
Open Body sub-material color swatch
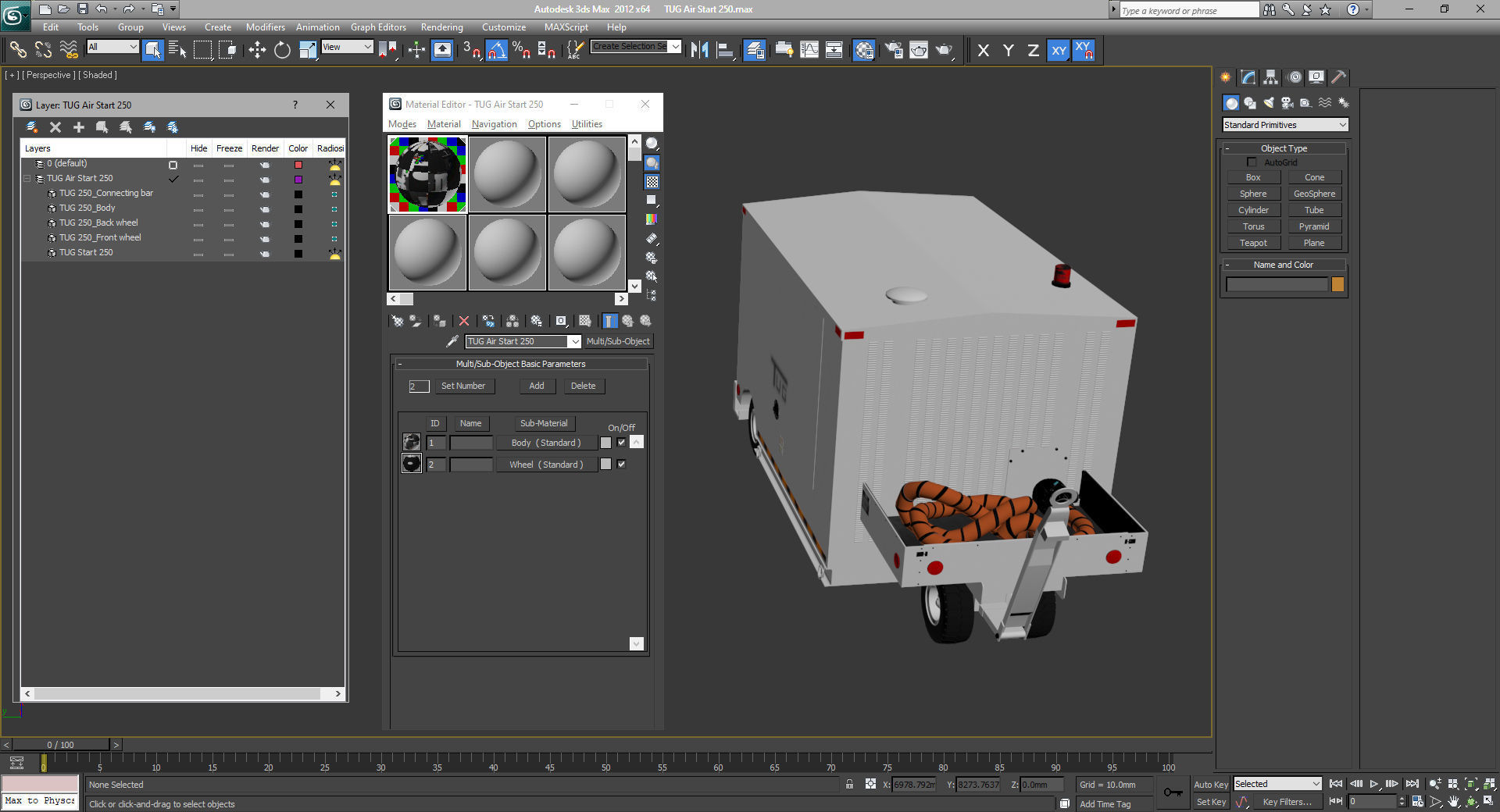click(x=605, y=443)
